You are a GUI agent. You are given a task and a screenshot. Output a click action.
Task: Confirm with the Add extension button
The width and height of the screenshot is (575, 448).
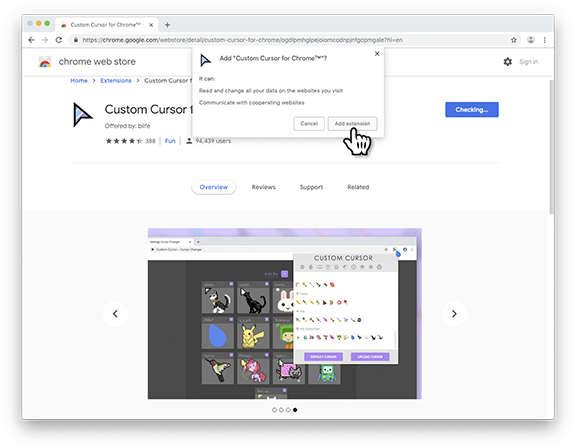click(352, 124)
